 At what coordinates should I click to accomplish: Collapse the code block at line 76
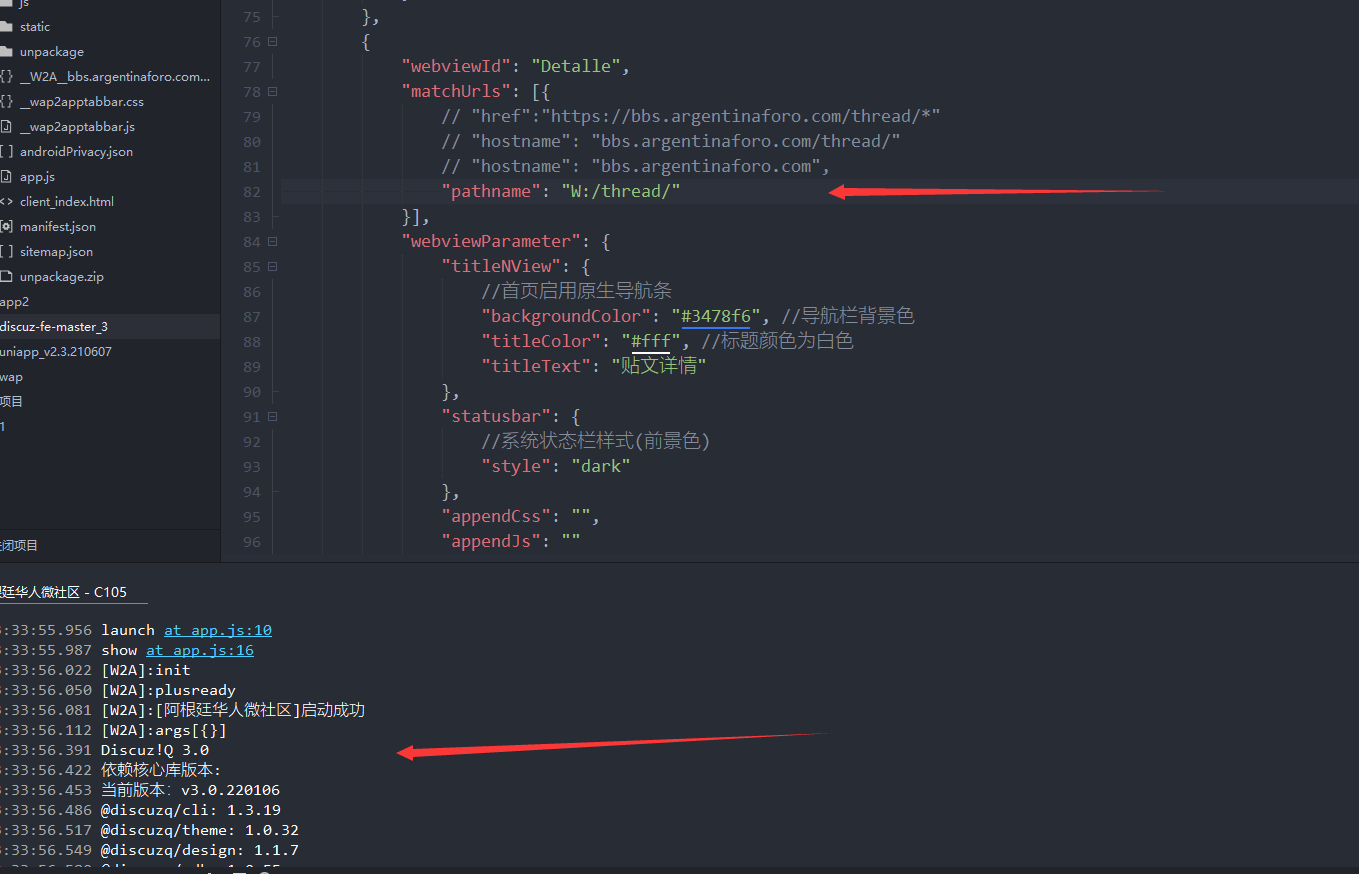272,42
